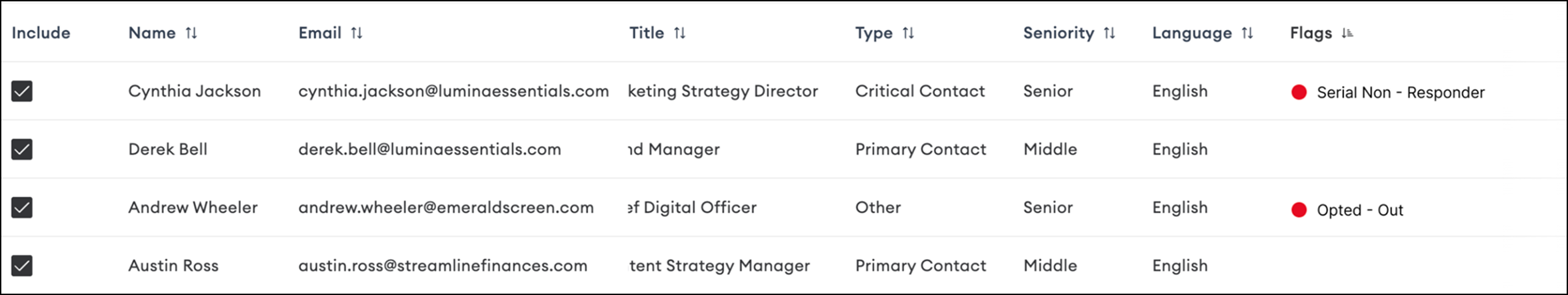Toggle Flags column descending sort icon
Image resolution: width=1568 pixels, height=295 pixels.
pyautogui.click(x=1347, y=33)
